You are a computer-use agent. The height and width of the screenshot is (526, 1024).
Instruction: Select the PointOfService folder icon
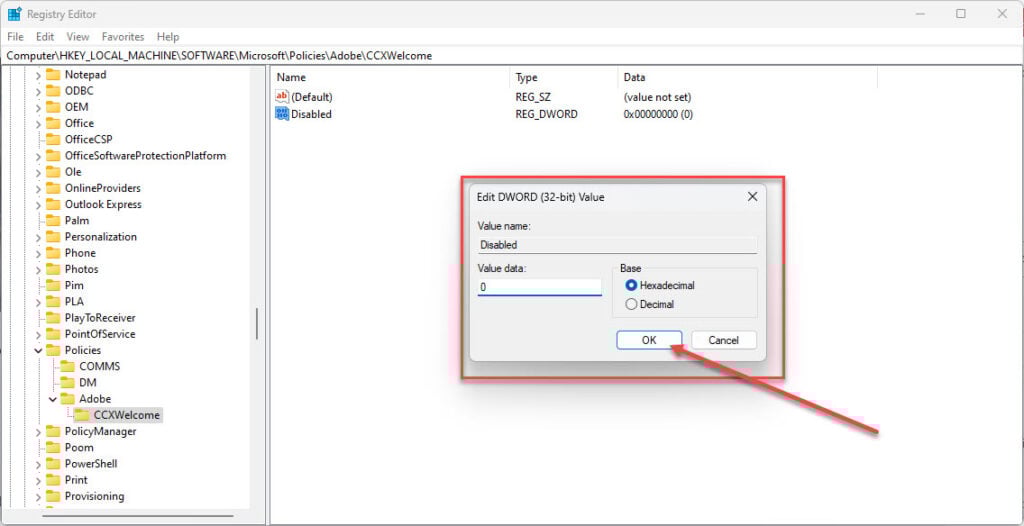(x=53, y=334)
